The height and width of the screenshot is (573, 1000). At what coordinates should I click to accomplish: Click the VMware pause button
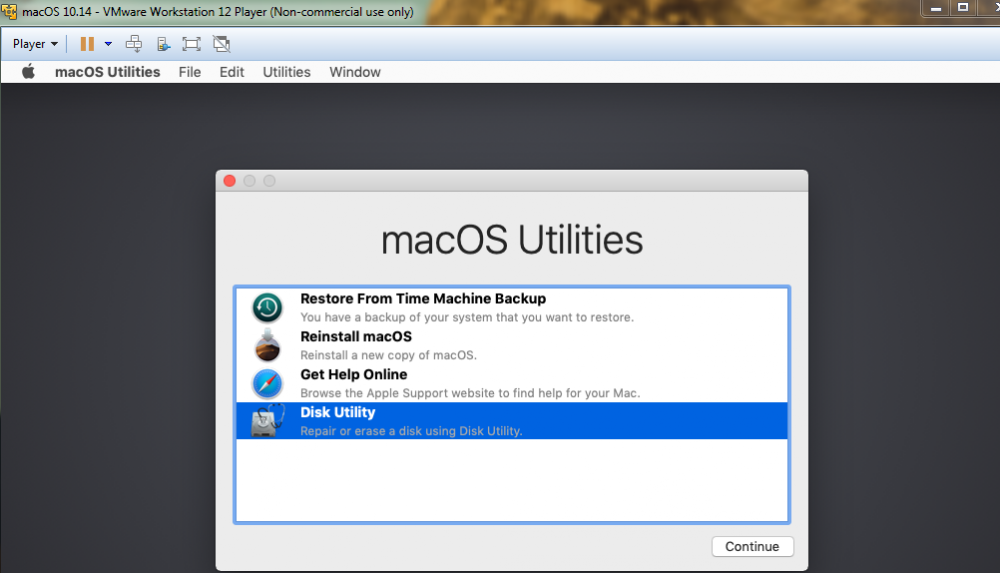click(87, 43)
